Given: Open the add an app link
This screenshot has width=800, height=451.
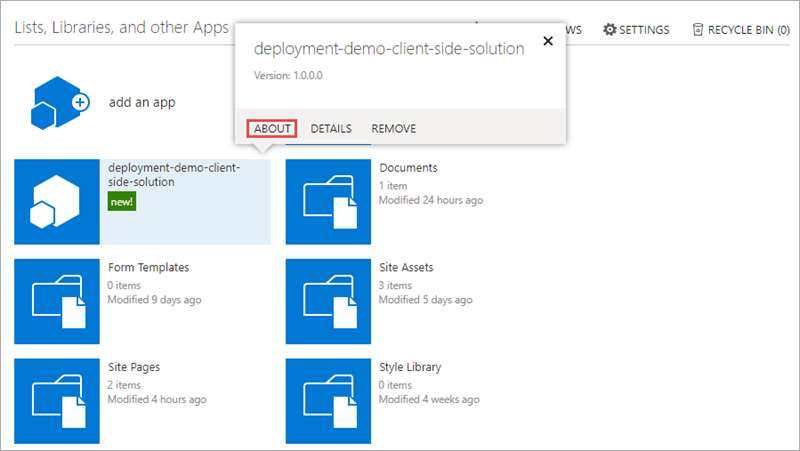Looking at the screenshot, I should (x=142, y=103).
